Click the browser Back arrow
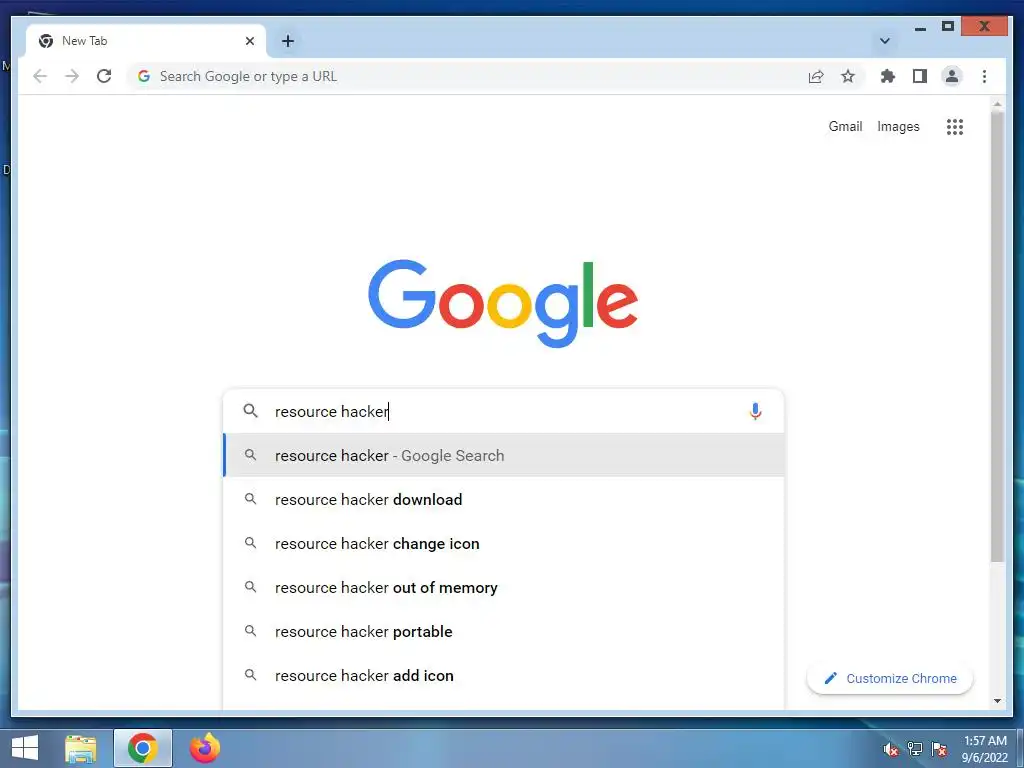1024x768 pixels. (x=40, y=76)
